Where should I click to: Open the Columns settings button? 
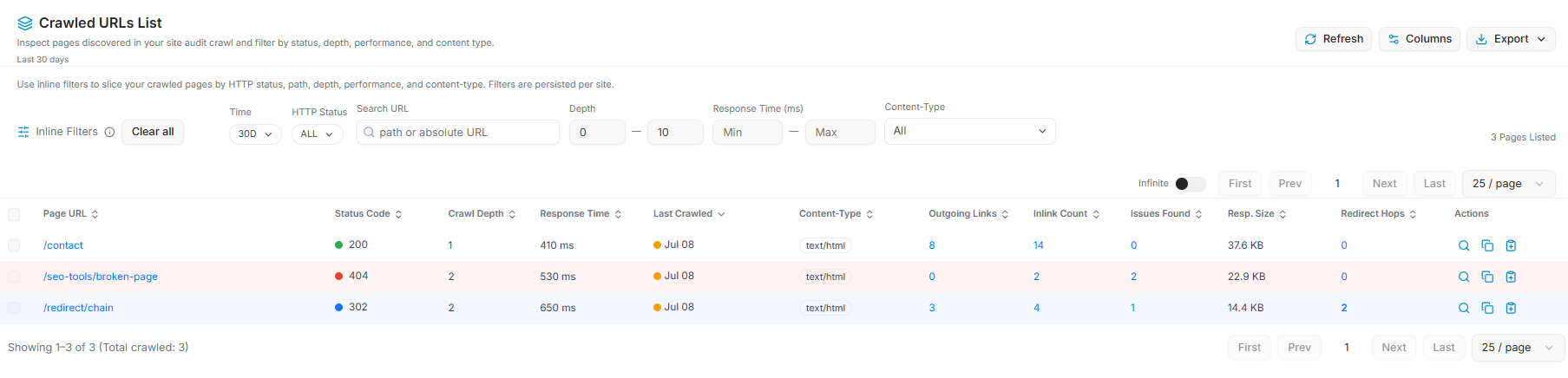(x=1420, y=39)
